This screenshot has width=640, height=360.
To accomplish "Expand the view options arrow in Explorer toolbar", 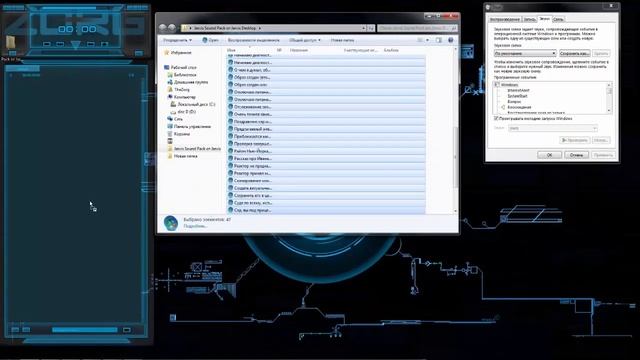I will [x=427, y=40].
